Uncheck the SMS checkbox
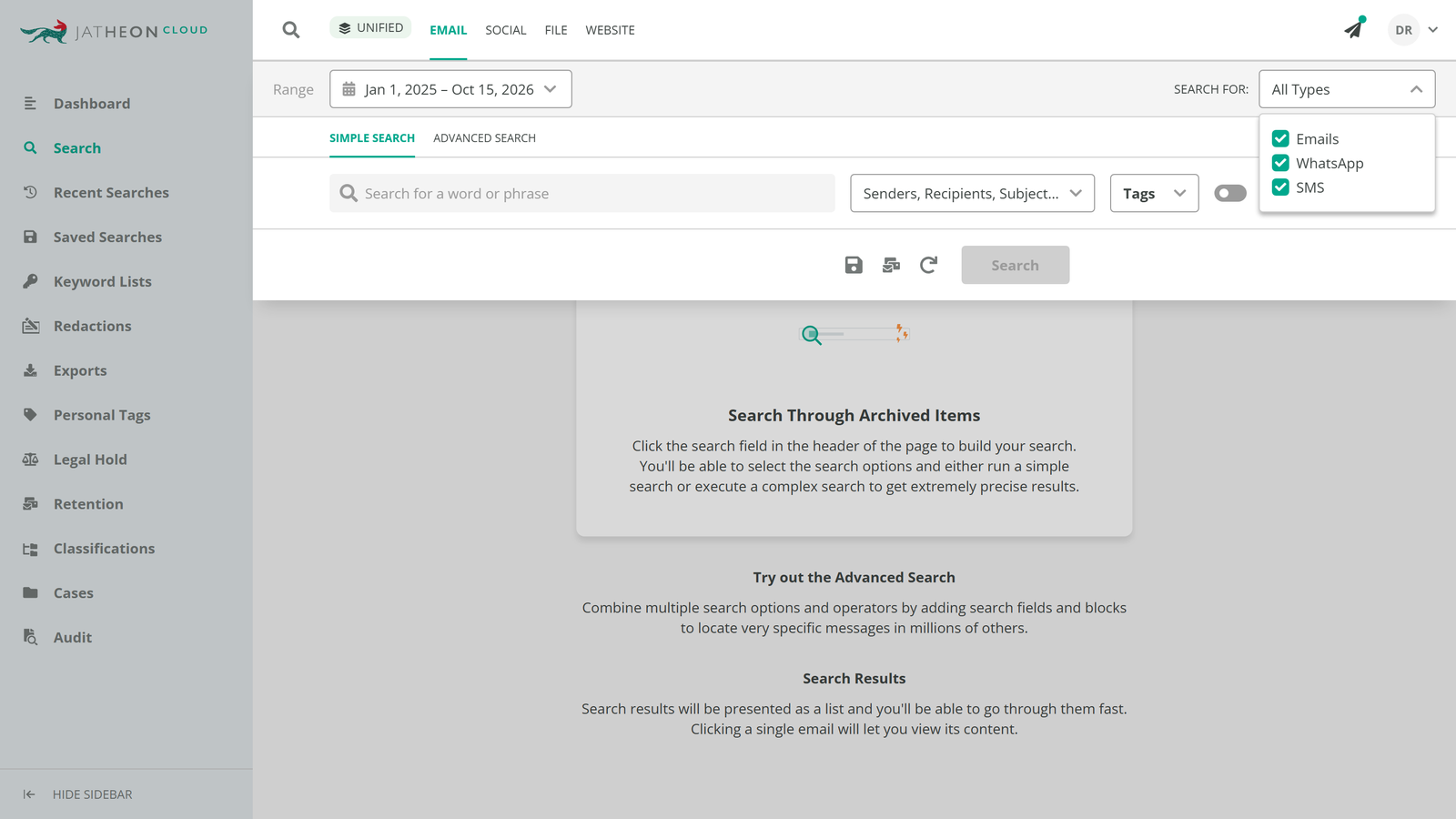Screen dimensions: 1456x819 1280,187
